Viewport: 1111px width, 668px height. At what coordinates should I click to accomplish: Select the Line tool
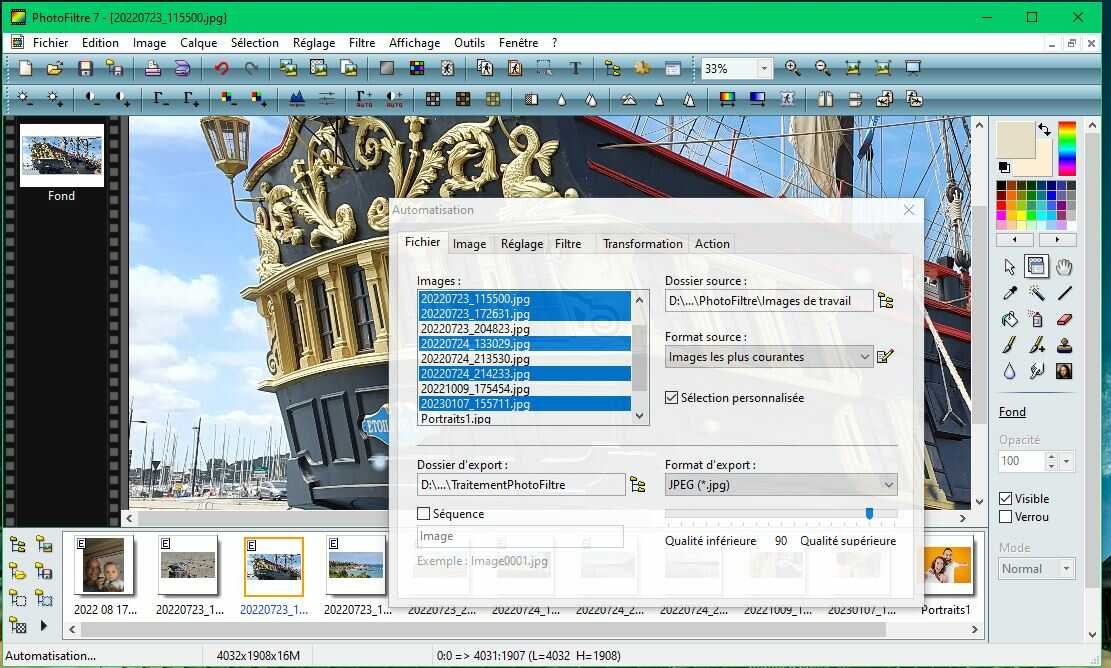tap(1064, 293)
